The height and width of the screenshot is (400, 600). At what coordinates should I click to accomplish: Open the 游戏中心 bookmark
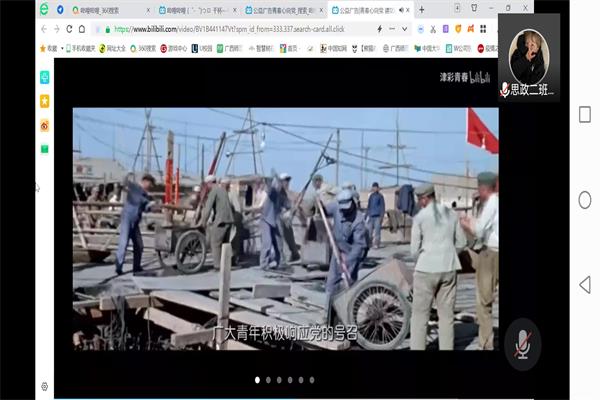[174, 49]
